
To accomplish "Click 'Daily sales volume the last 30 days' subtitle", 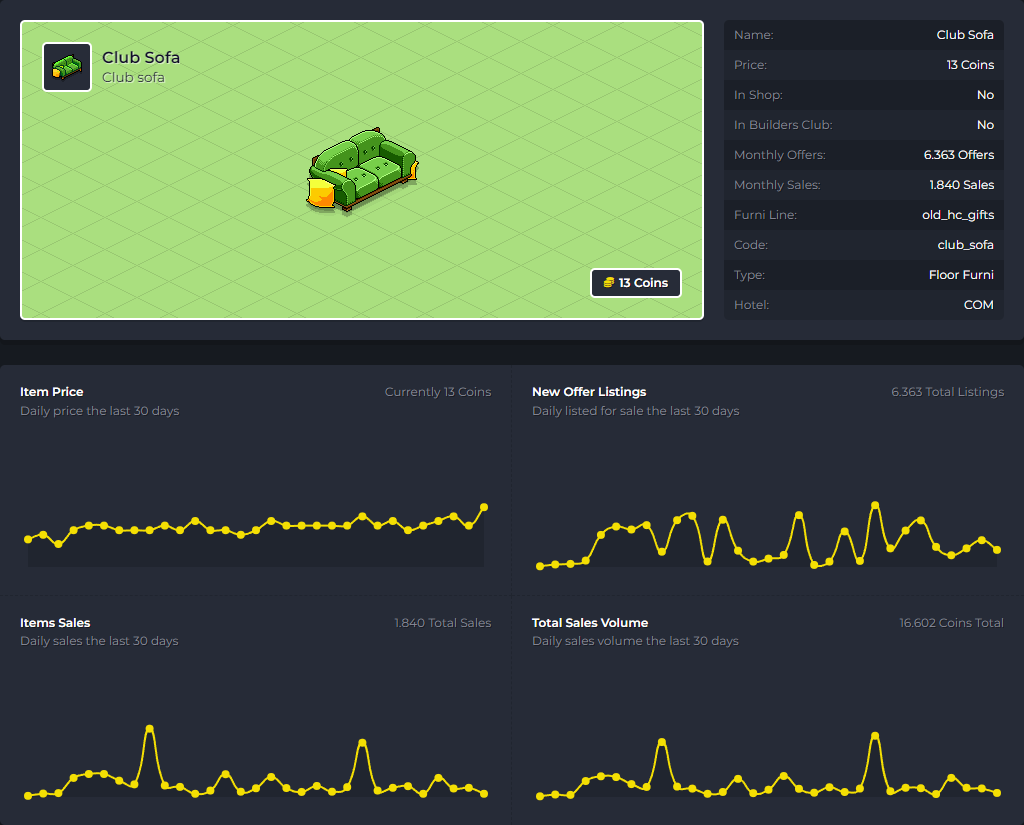I will (635, 641).
